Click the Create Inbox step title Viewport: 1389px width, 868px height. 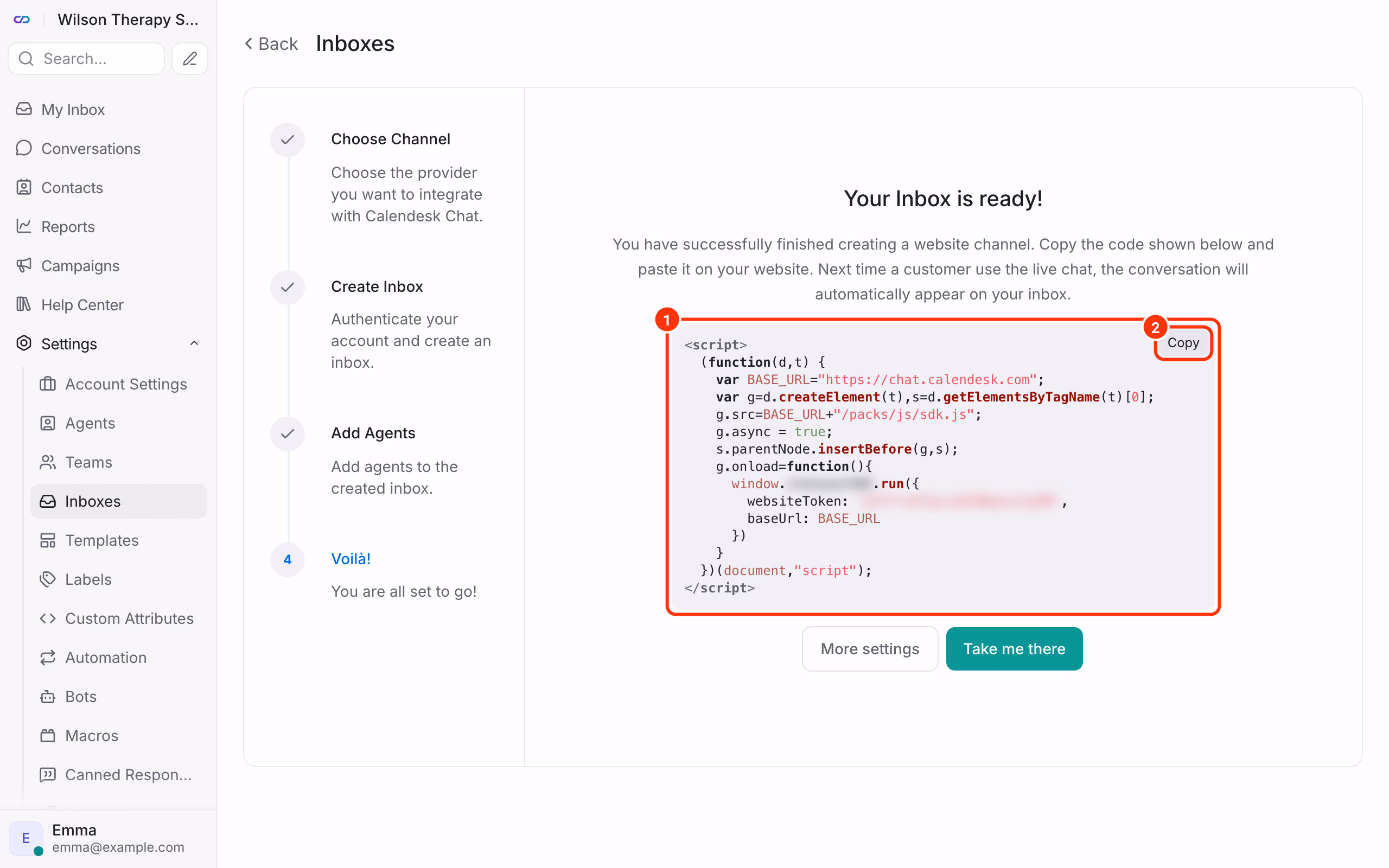pos(377,286)
